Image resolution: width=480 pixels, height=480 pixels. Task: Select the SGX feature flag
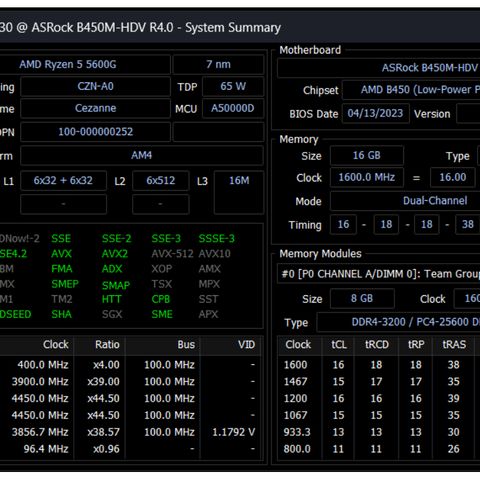(x=112, y=314)
